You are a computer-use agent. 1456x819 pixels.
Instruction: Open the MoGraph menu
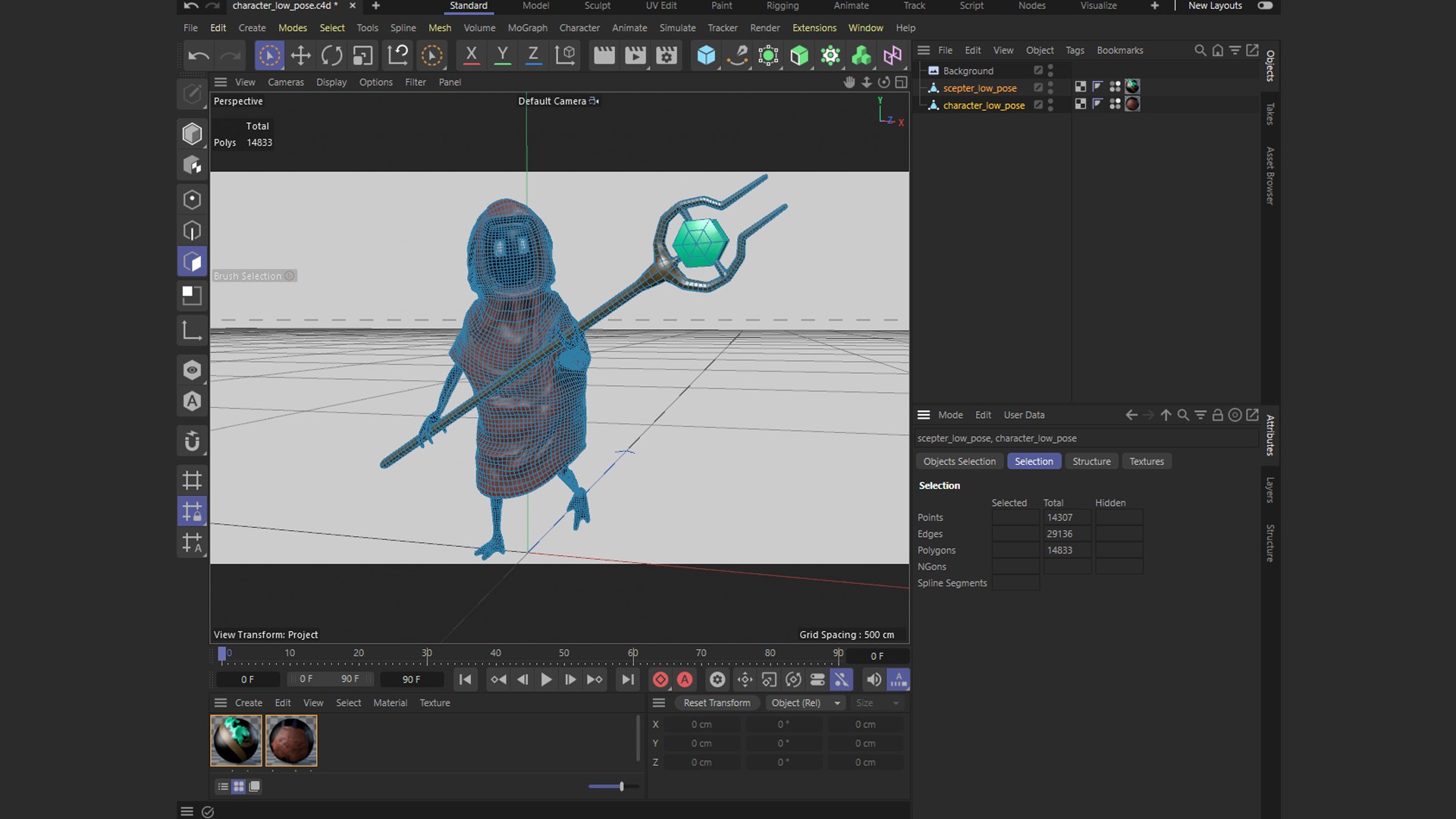pyautogui.click(x=527, y=28)
